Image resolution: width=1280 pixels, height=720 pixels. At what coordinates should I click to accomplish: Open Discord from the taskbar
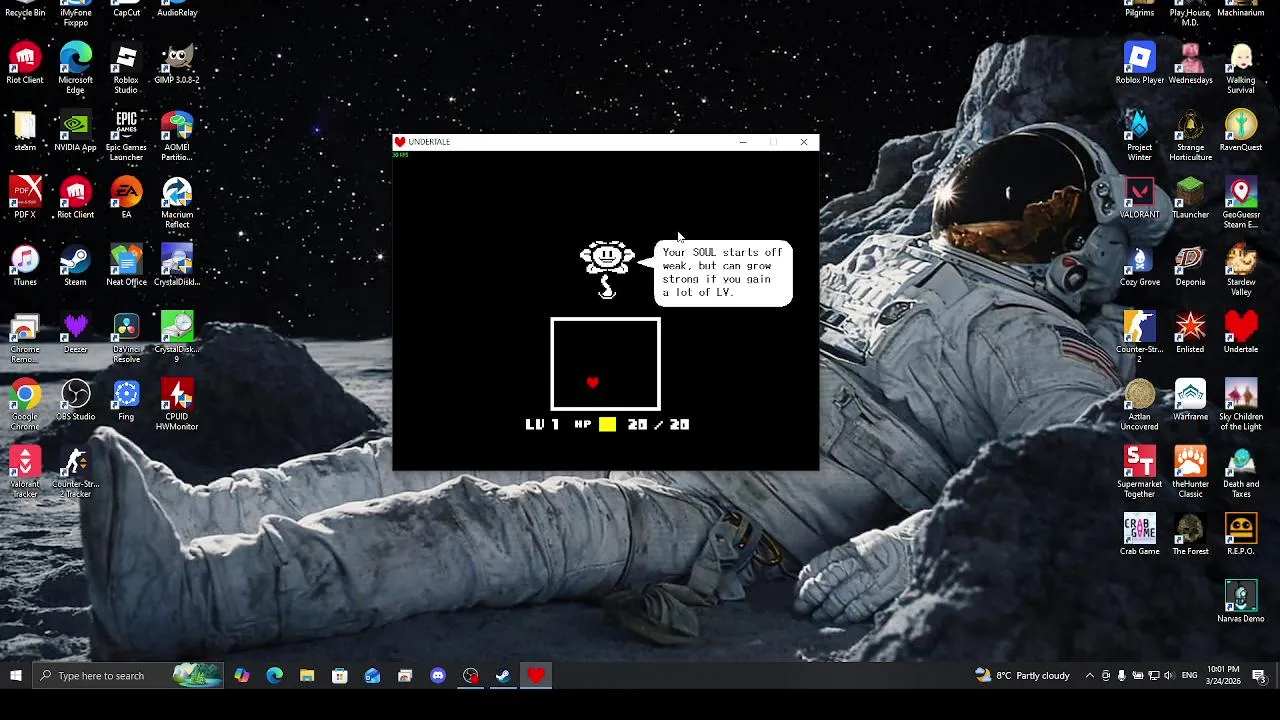tap(438, 676)
